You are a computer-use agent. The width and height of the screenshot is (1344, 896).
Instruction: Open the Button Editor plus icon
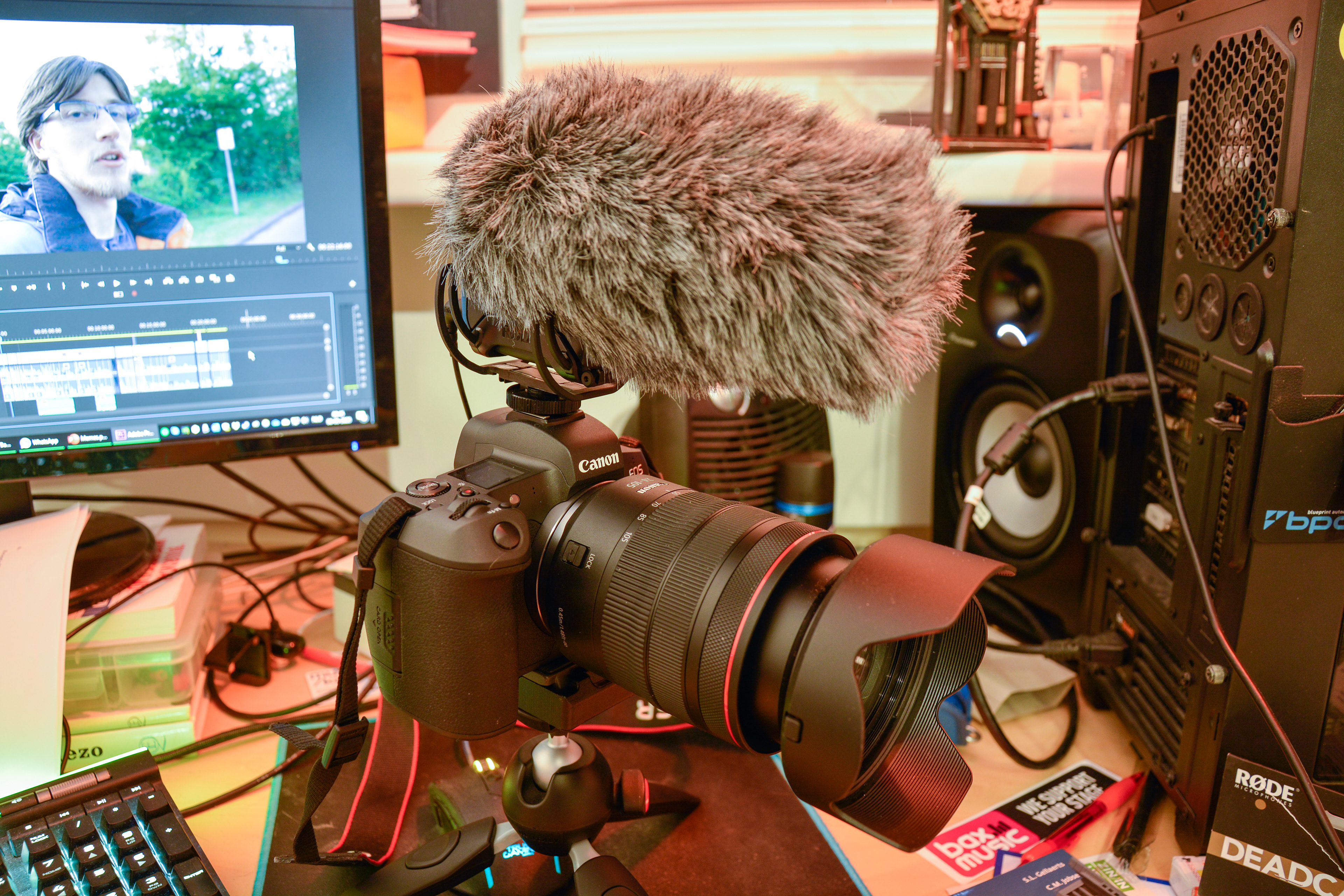pos(352,284)
